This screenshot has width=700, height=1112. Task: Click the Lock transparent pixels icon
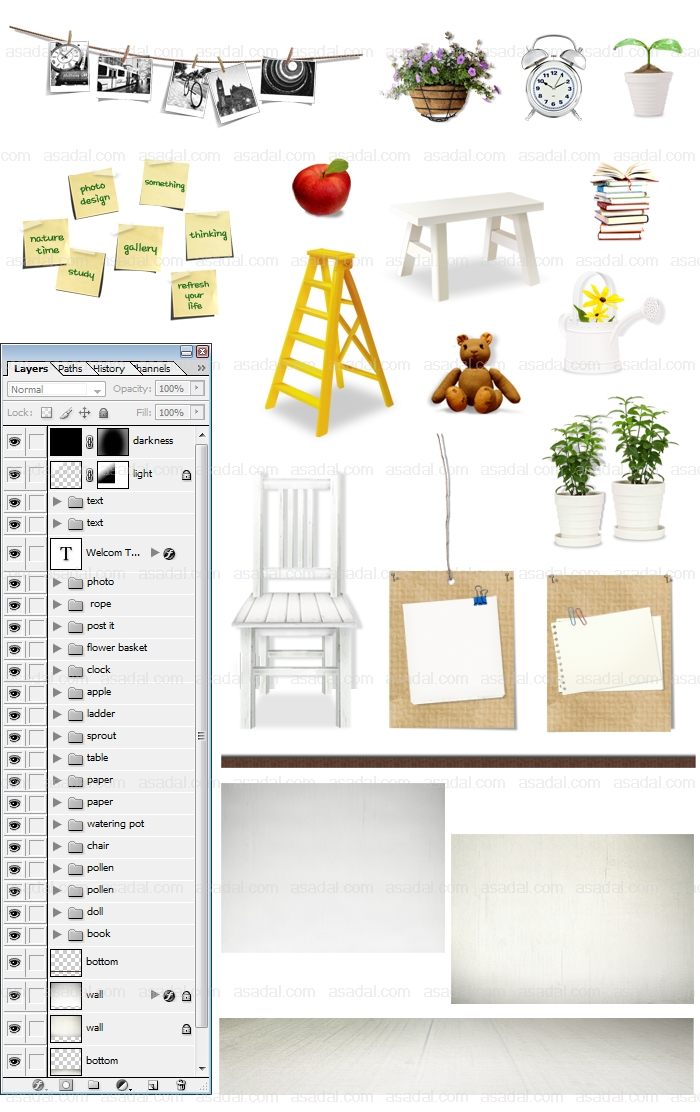point(46,412)
